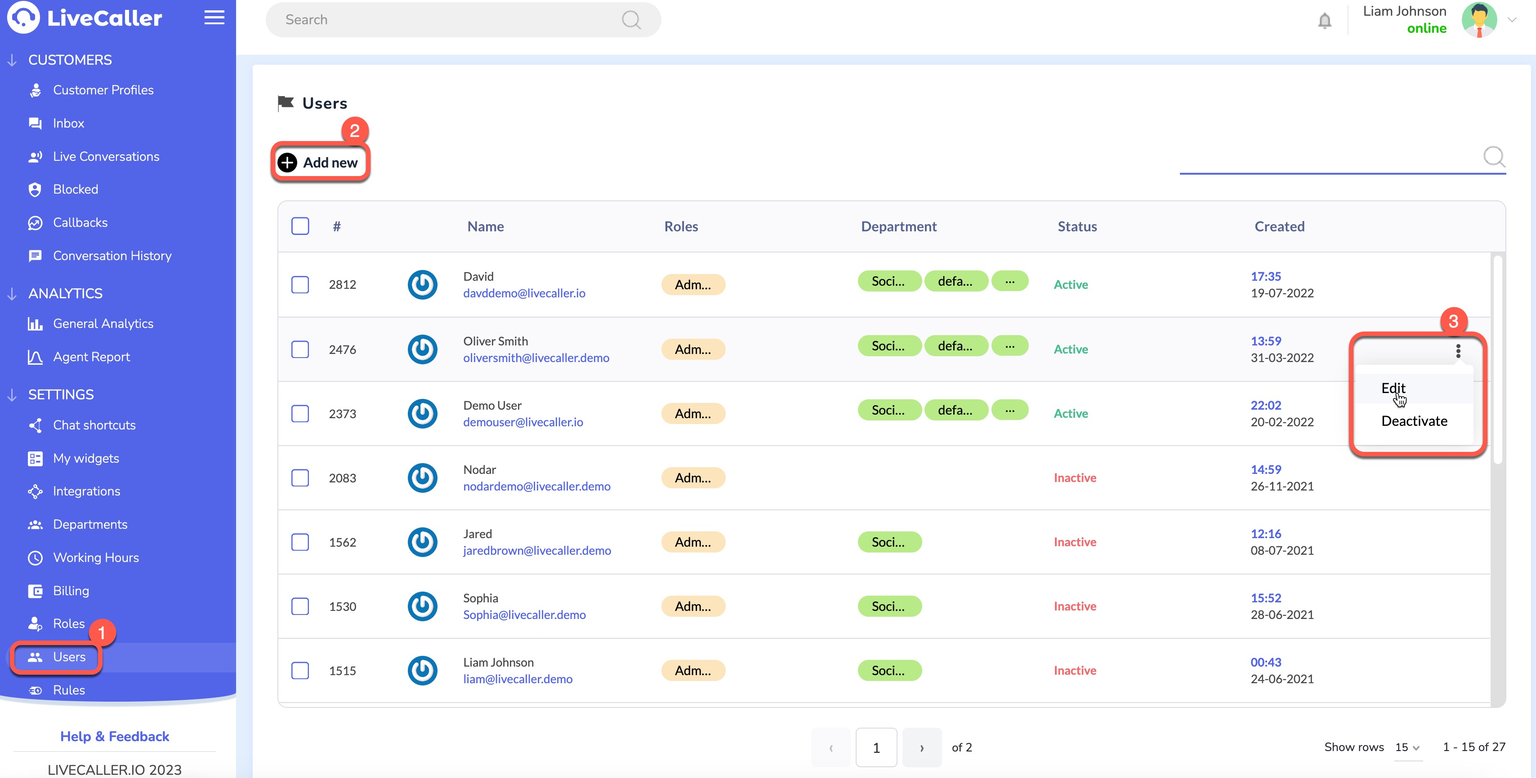Screen dimensions: 1536x778
Task: Click the users table search magnifier icon
Action: pos(1493,157)
